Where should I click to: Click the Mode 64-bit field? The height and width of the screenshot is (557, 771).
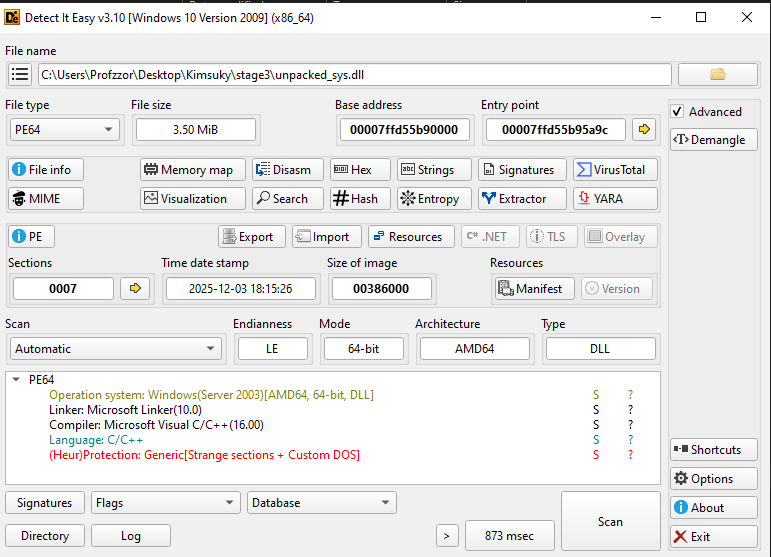(x=363, y=349)
